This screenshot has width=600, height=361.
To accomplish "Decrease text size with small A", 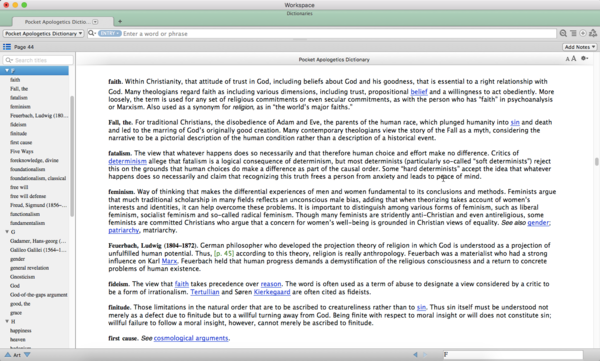I will (x=567, y=59).
